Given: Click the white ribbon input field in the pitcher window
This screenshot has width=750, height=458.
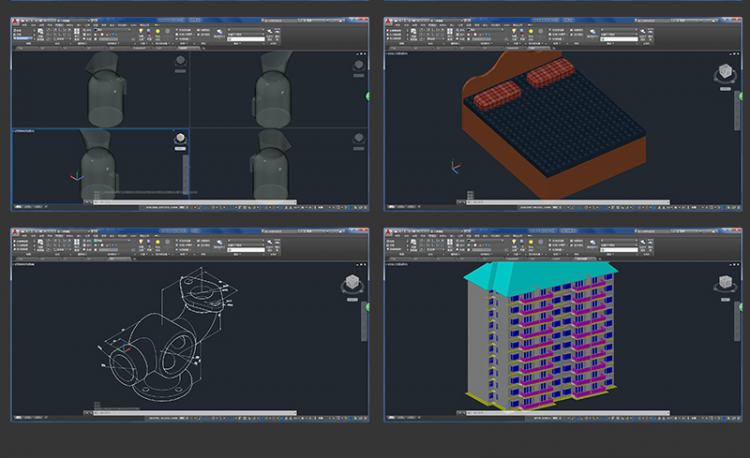Looking at the screenshot, I should (246, 39).
